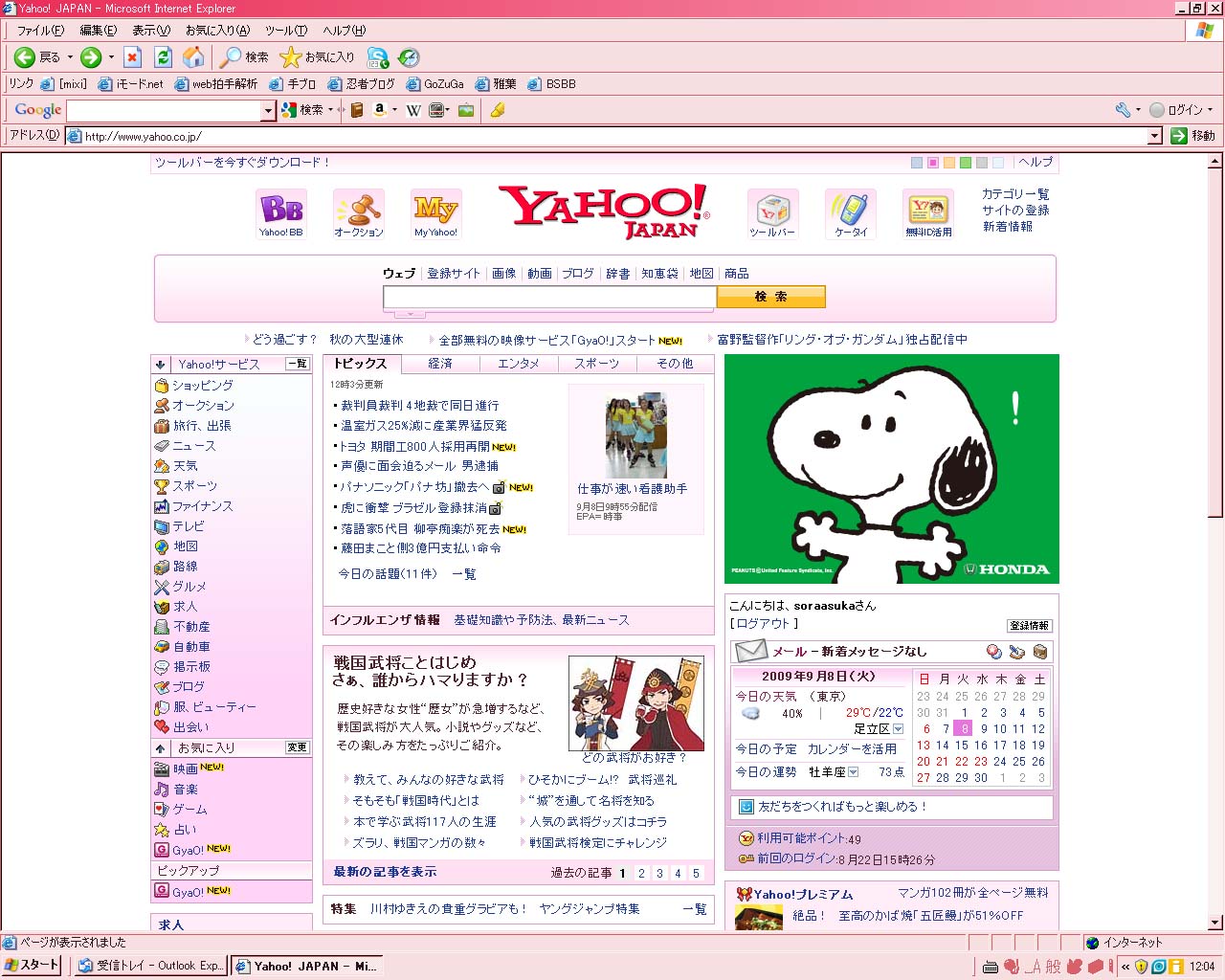Open the 無料ID活用 icon

pos(928,213)
